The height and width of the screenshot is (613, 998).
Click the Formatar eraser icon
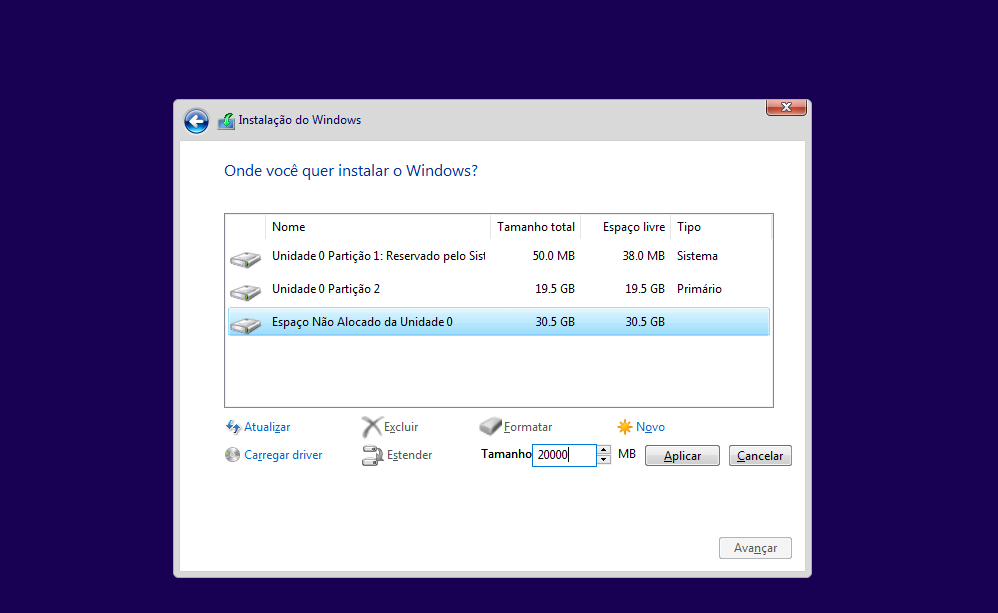point(491,426)
